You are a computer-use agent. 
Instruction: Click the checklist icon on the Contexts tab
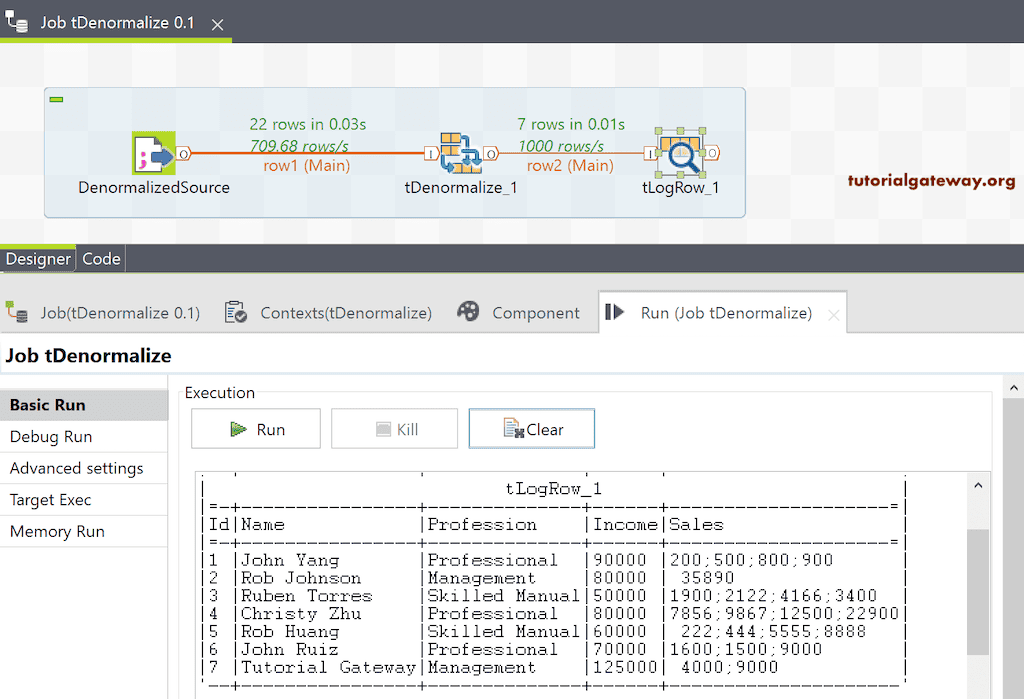coord(236,312)
